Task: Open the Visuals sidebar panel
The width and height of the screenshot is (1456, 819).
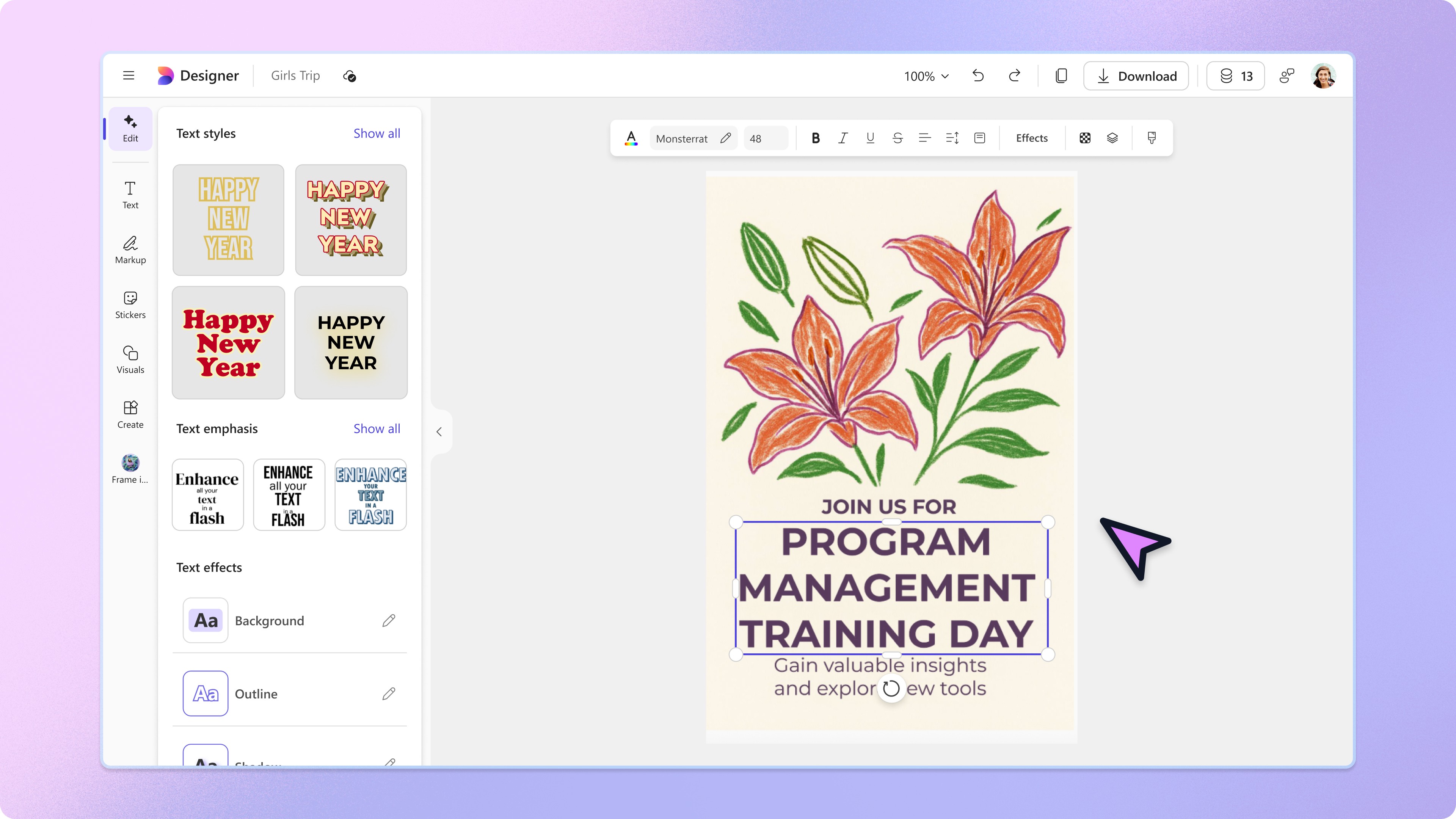Action: coord(130,360)
